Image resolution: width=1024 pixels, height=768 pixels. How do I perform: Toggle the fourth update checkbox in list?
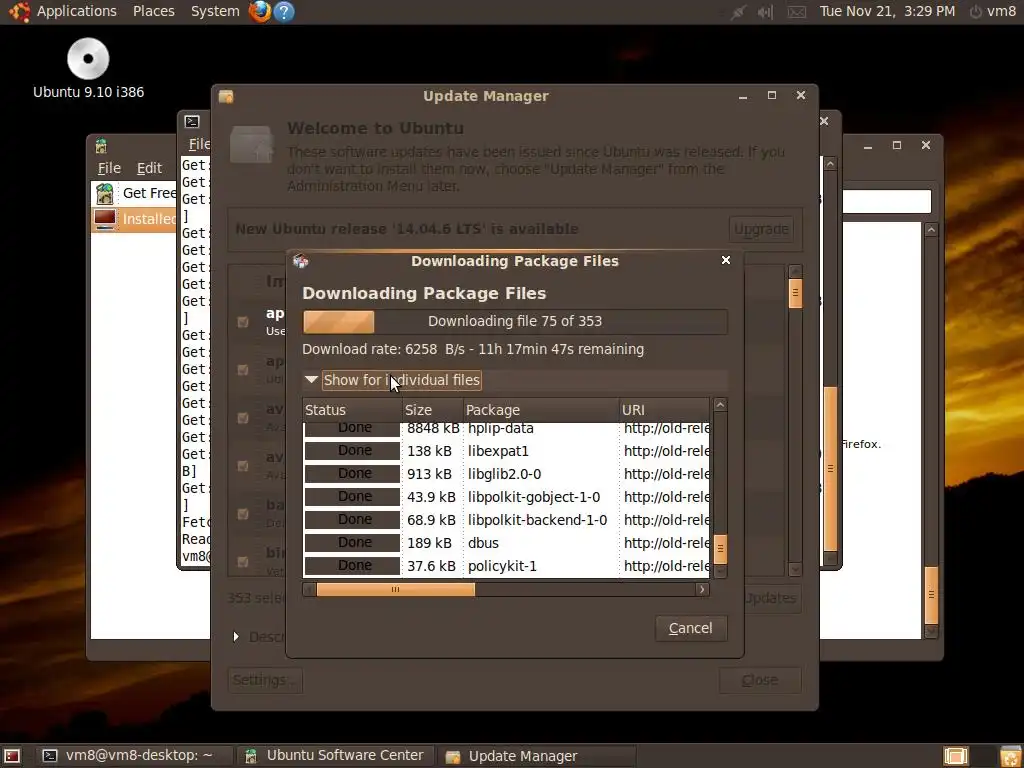243,466
